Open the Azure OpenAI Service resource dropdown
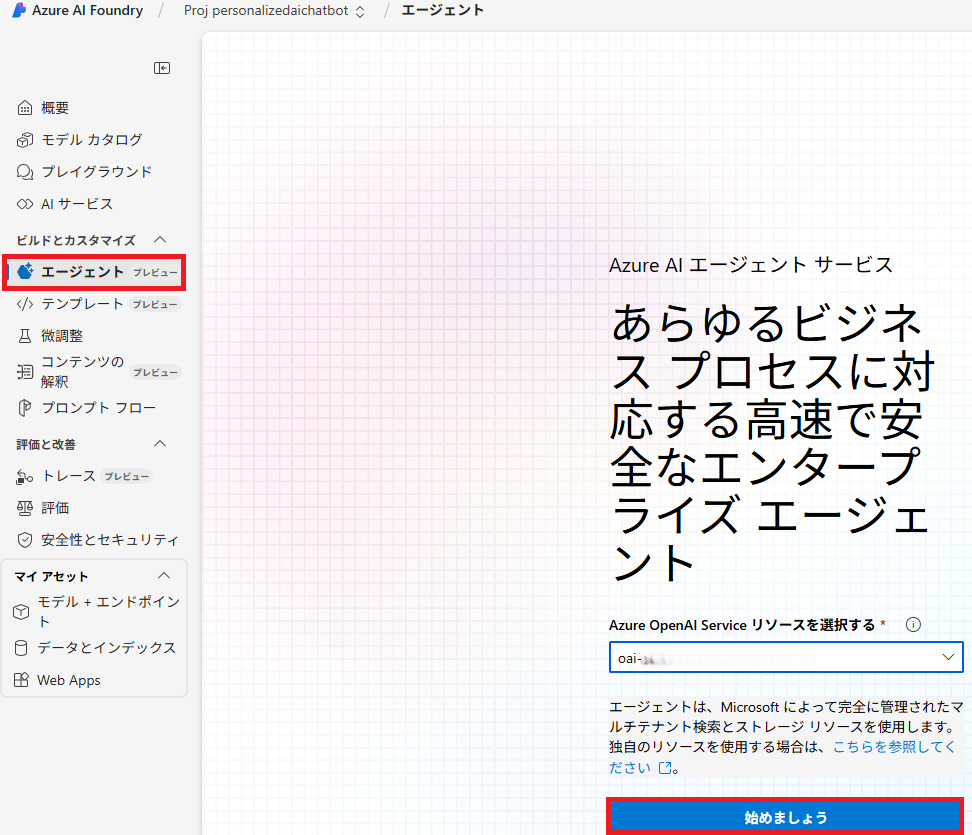The image size is (972, 835). click(786, 657)
